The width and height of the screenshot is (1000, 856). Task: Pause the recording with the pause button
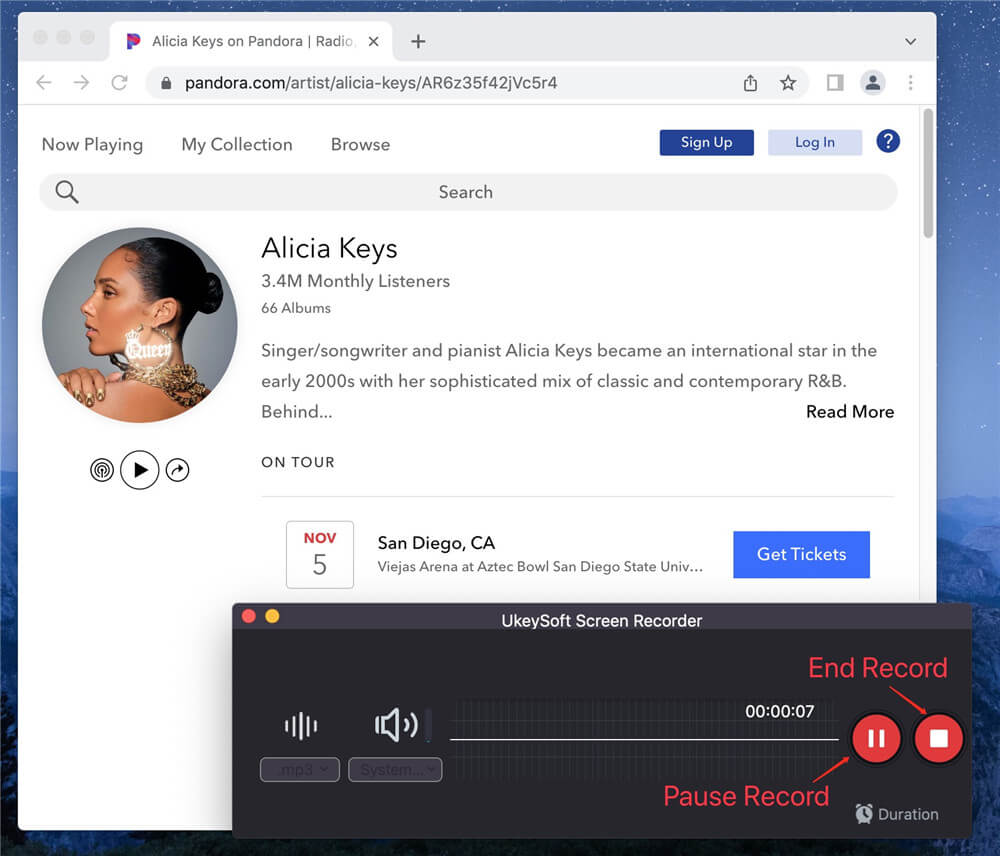pyautogui.click(x=876, y=738)
